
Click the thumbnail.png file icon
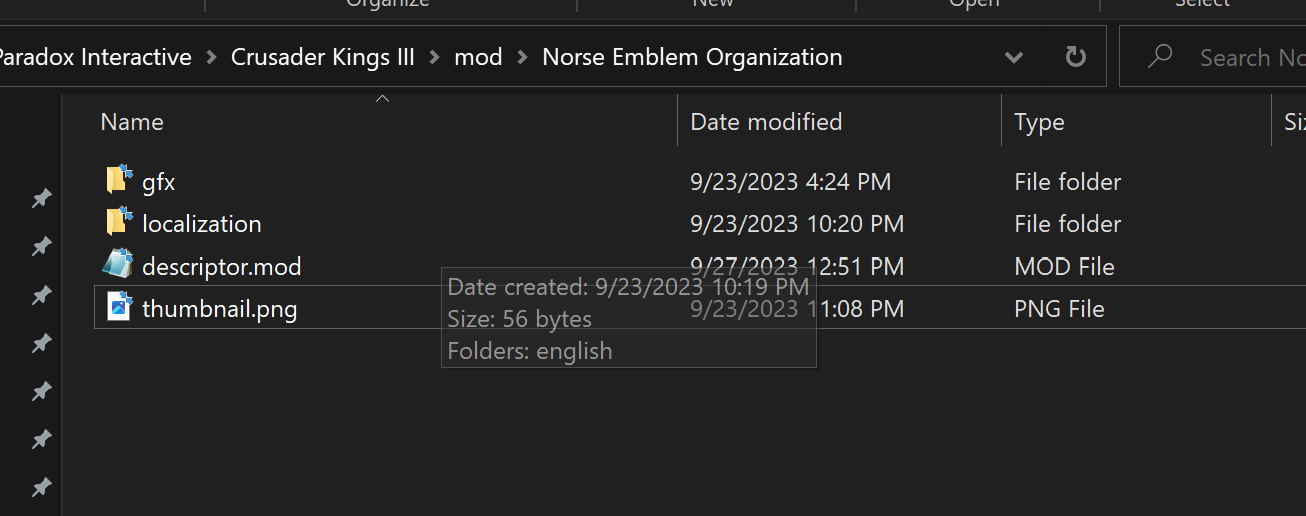[x=120, y=307]
